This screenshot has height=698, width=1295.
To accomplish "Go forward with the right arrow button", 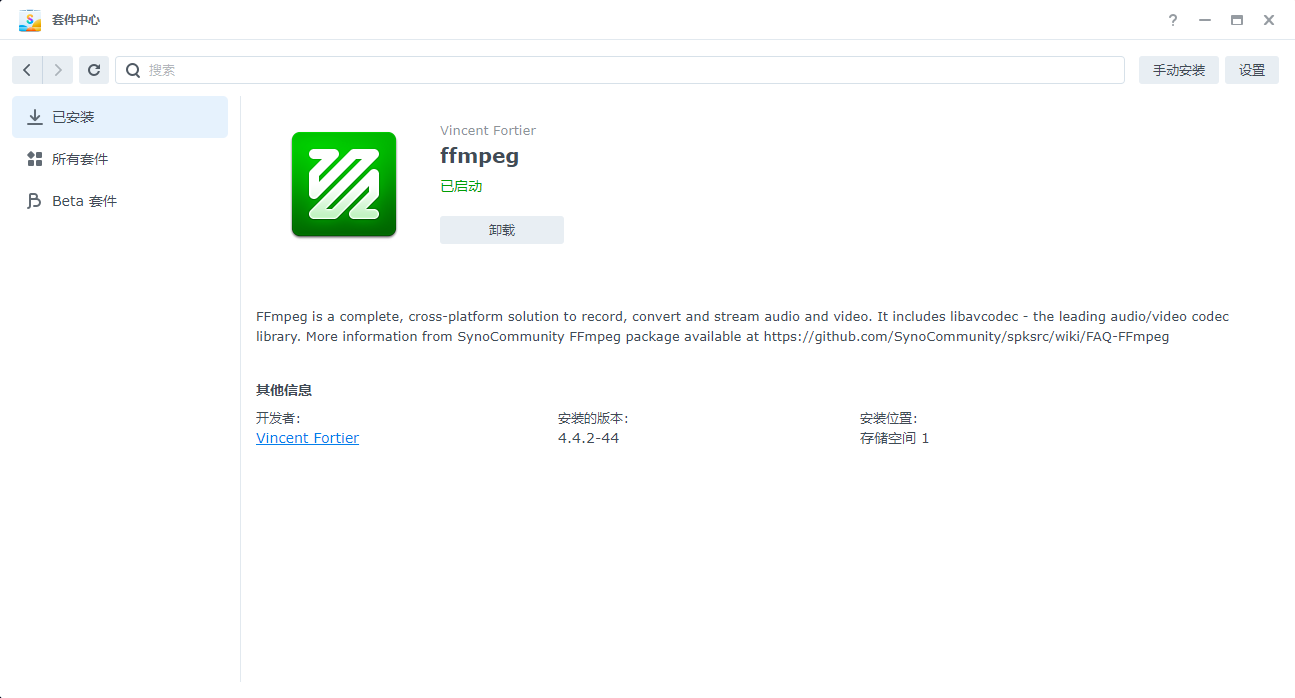I will (x=58, y=70).
